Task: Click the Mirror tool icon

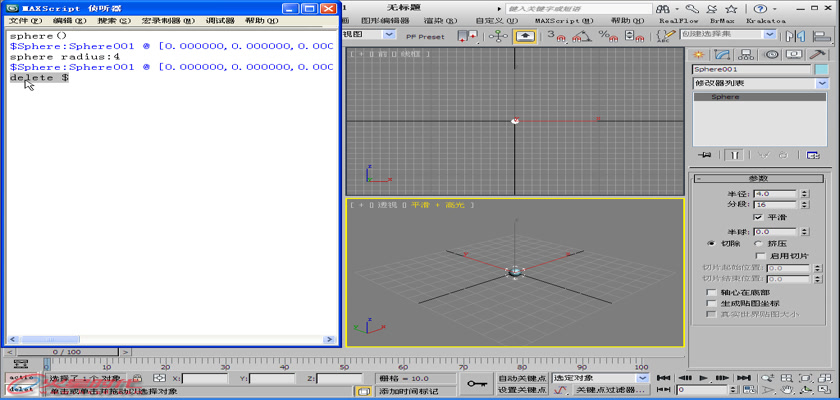Action: (795, 36)
